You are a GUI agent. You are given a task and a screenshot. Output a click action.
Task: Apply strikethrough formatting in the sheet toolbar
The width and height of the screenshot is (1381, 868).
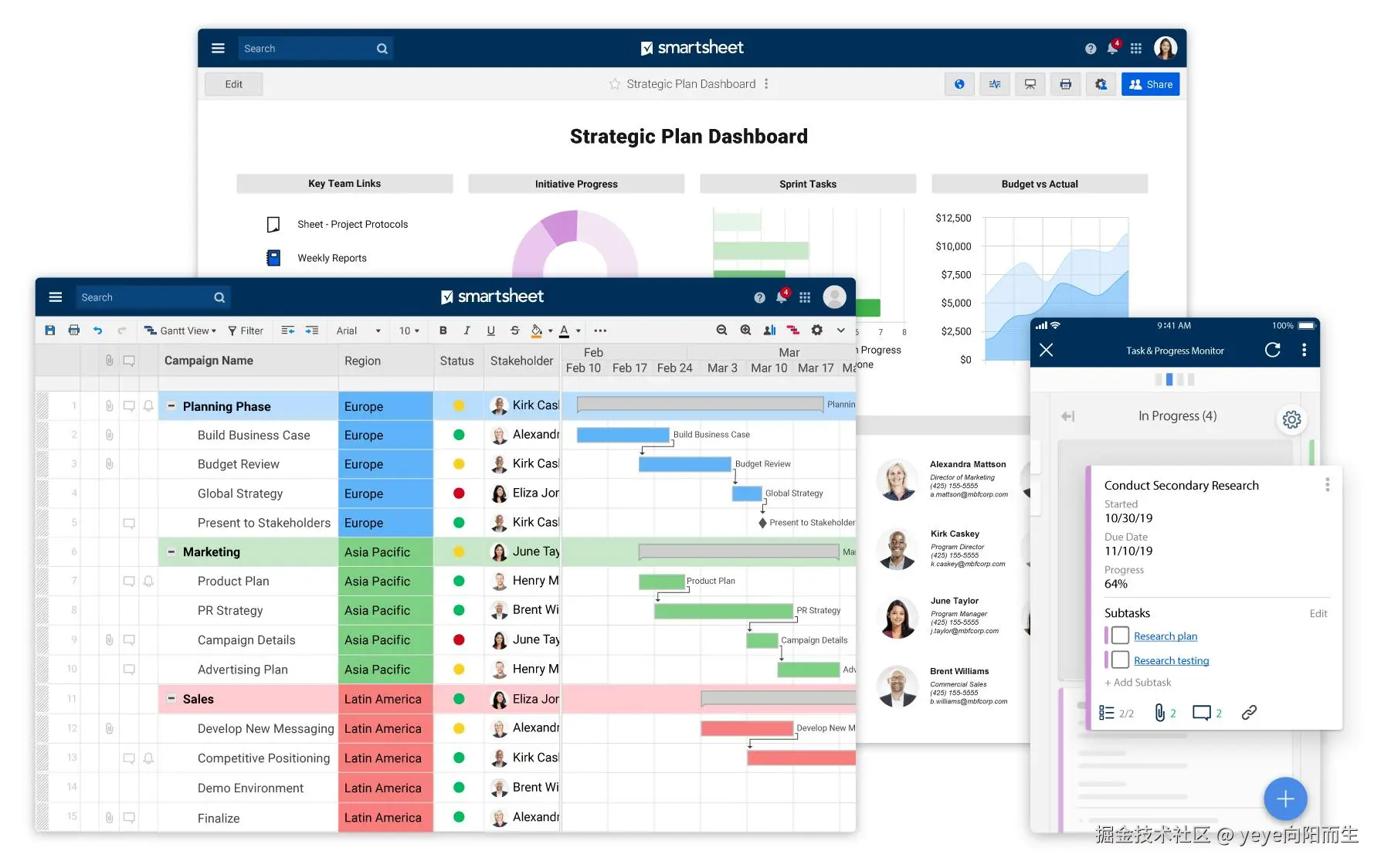point(515,331)
